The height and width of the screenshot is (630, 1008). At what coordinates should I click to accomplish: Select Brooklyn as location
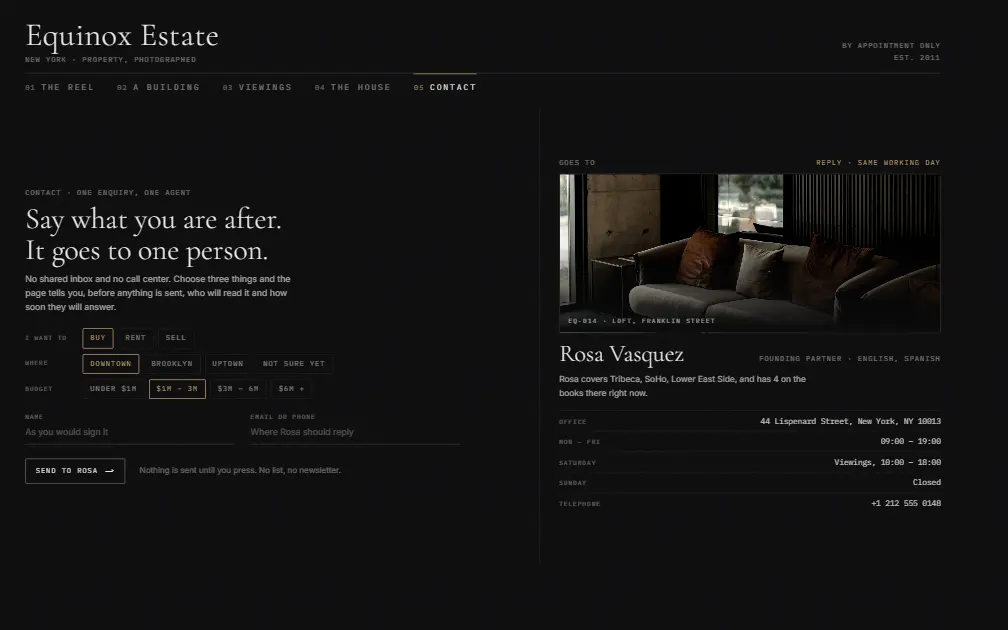pyautogui.click(x=172, y=364)
